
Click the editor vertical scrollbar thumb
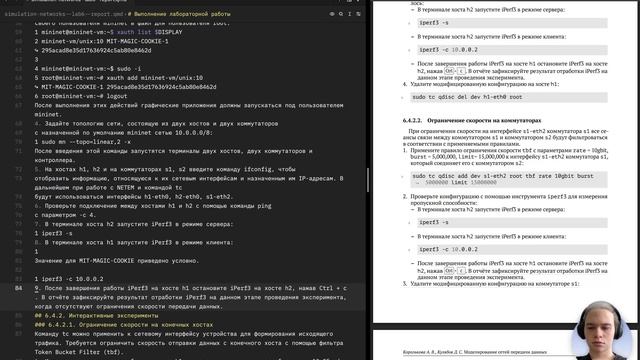[367, 180]
